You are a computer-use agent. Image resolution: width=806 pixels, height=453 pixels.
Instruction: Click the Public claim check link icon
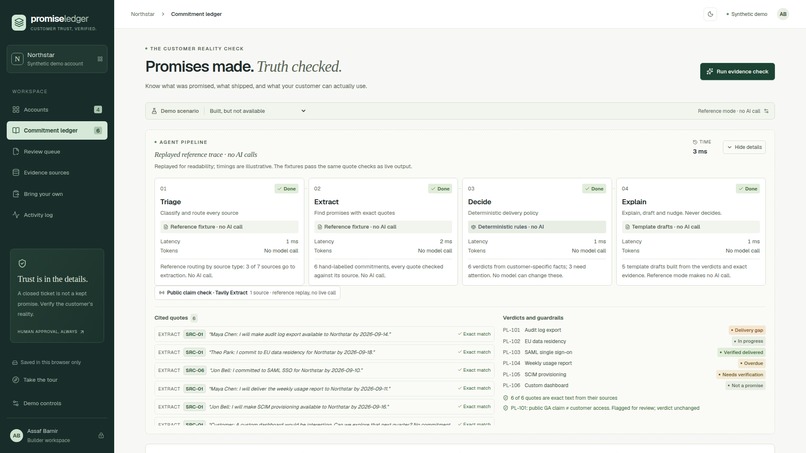point(162,293)
